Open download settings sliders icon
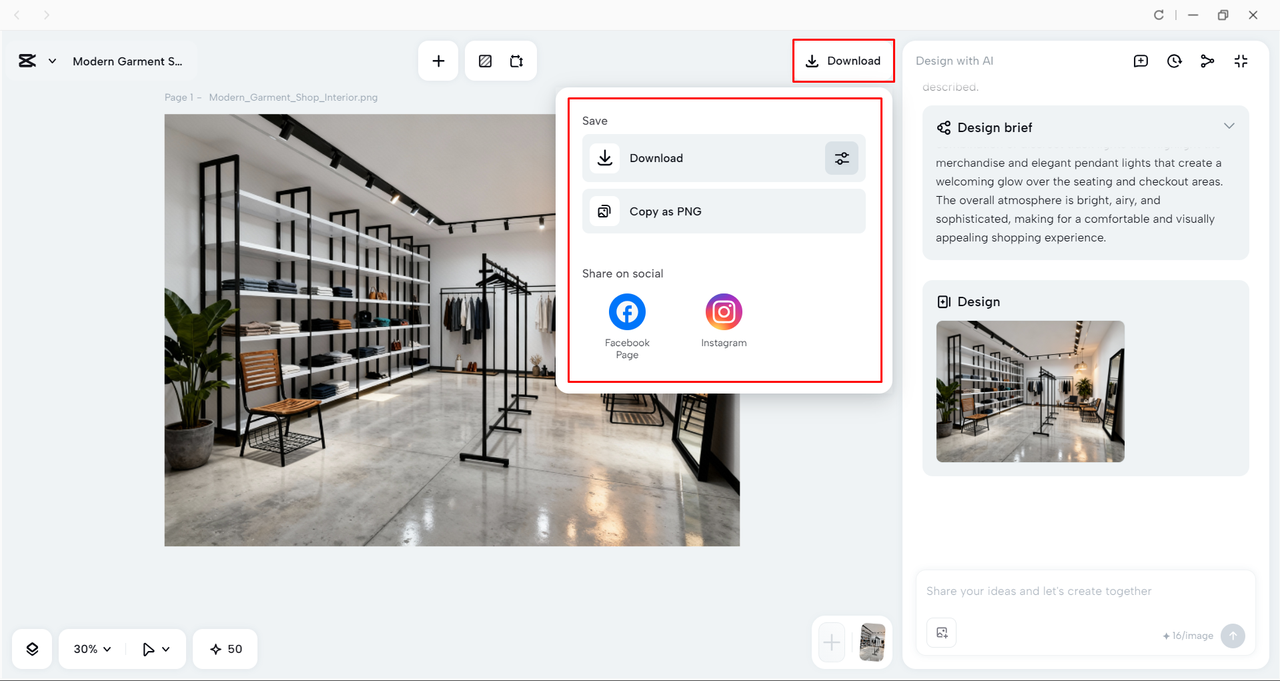This screenshot has width=1280, height=681. click(x=842, y=158)
